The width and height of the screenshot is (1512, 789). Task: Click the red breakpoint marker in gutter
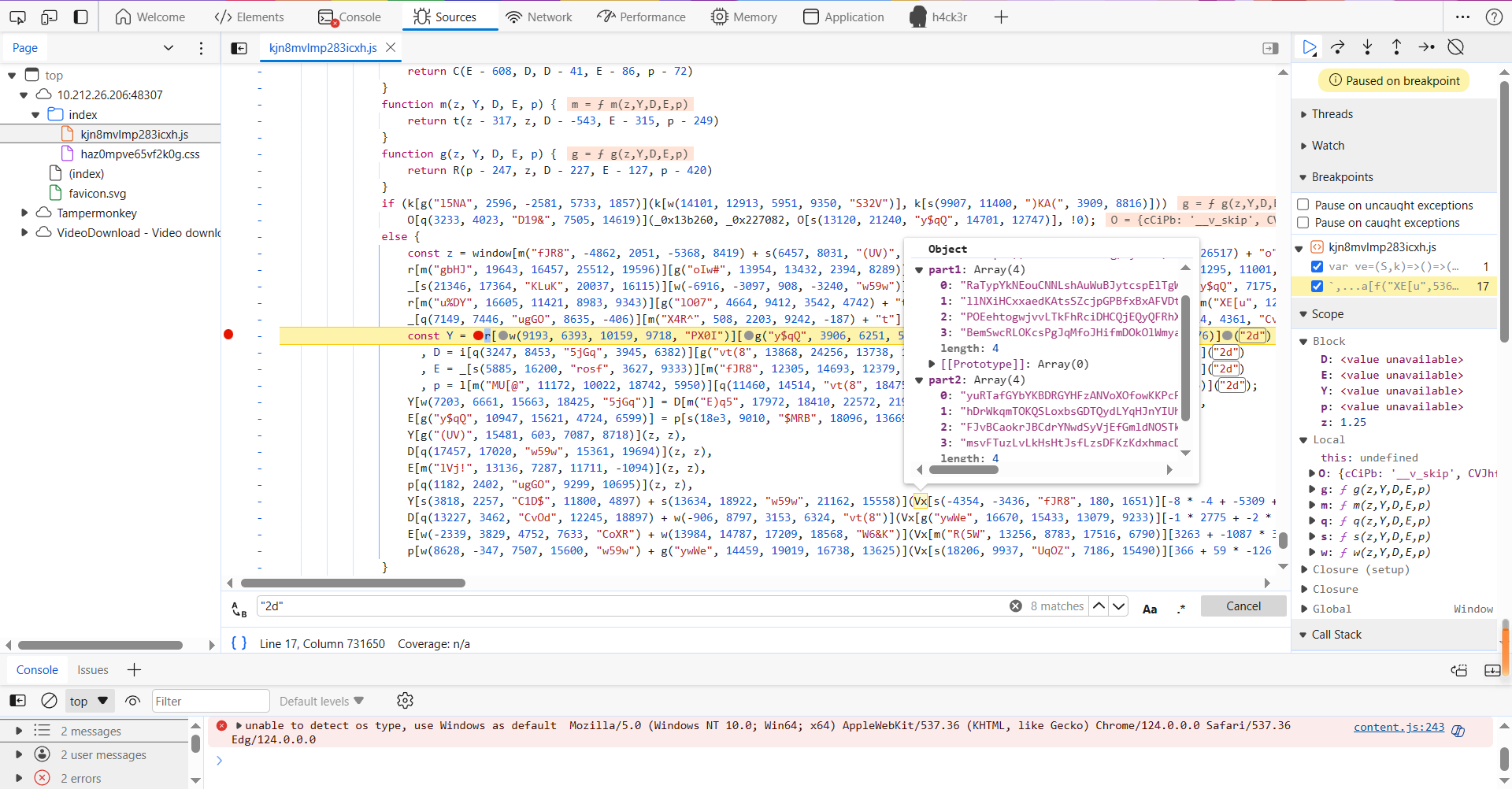coord(228,335)
